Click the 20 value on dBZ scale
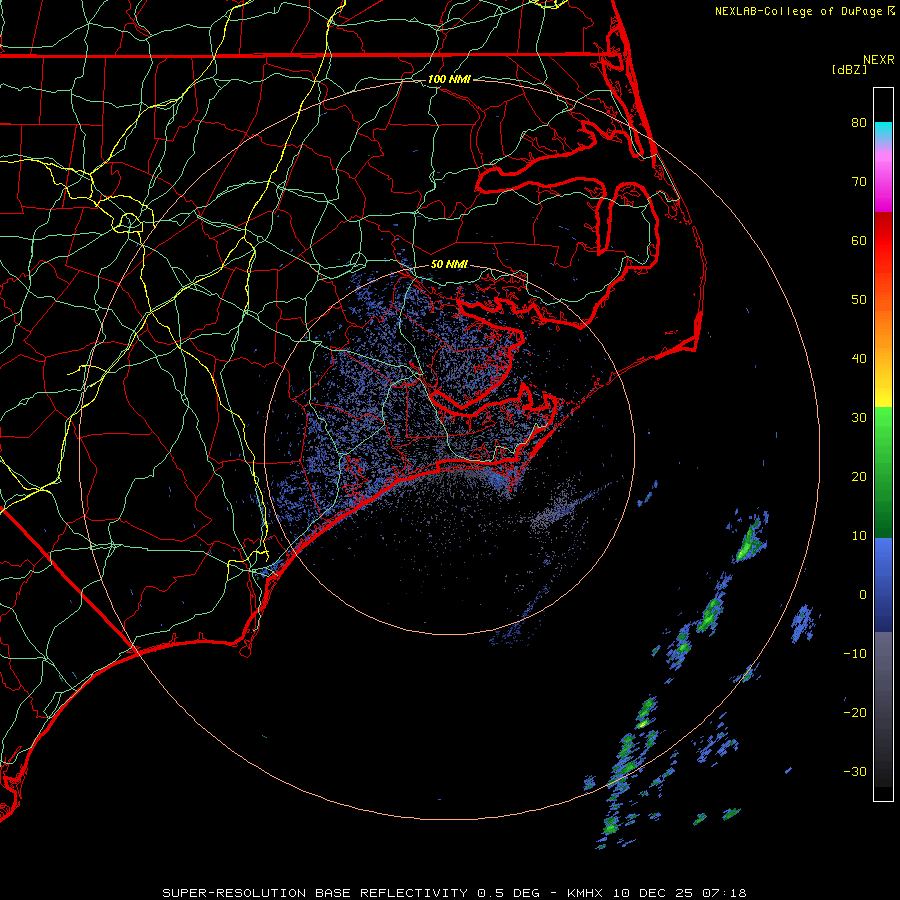The image size is (900, 900). [x=859, y=476]
